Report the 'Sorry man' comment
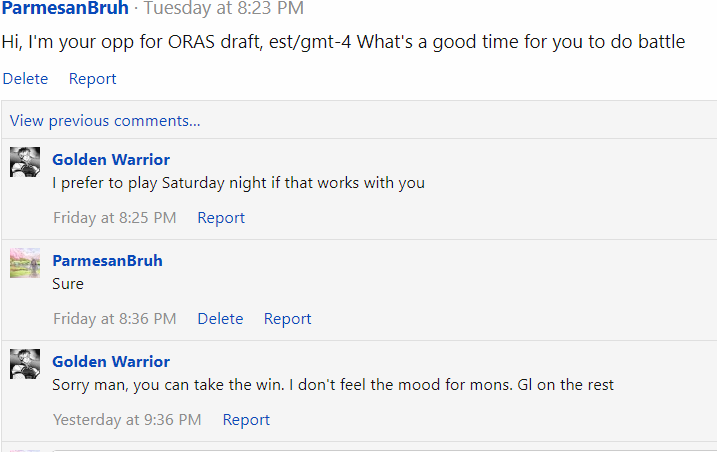717x452 pixels. [246, 419]
